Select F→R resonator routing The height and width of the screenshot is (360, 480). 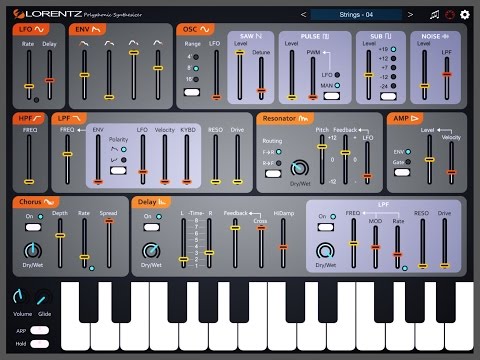click(x=279, y=152)
